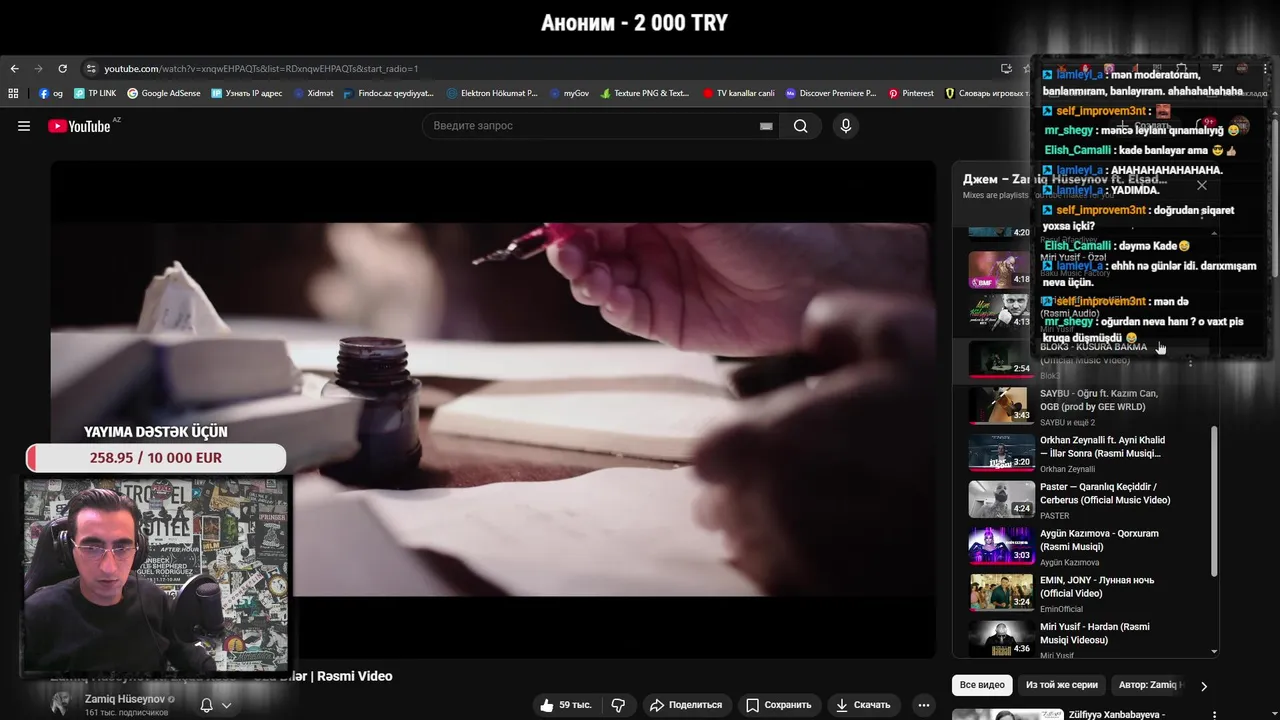This screenshot has width=1280, height=720.
Task: Select the 'Из той же серии' filter chip
Action: 1062,685
